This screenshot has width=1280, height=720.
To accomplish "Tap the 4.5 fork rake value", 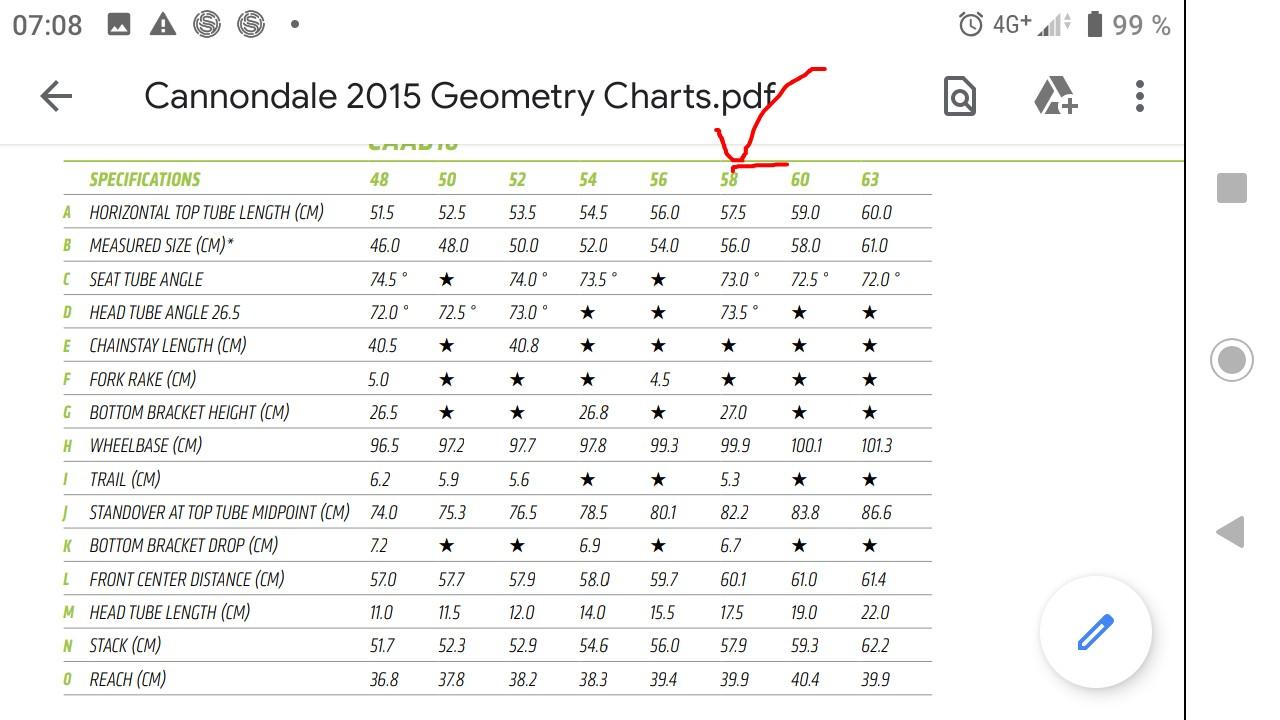I will tap(659, 379).
